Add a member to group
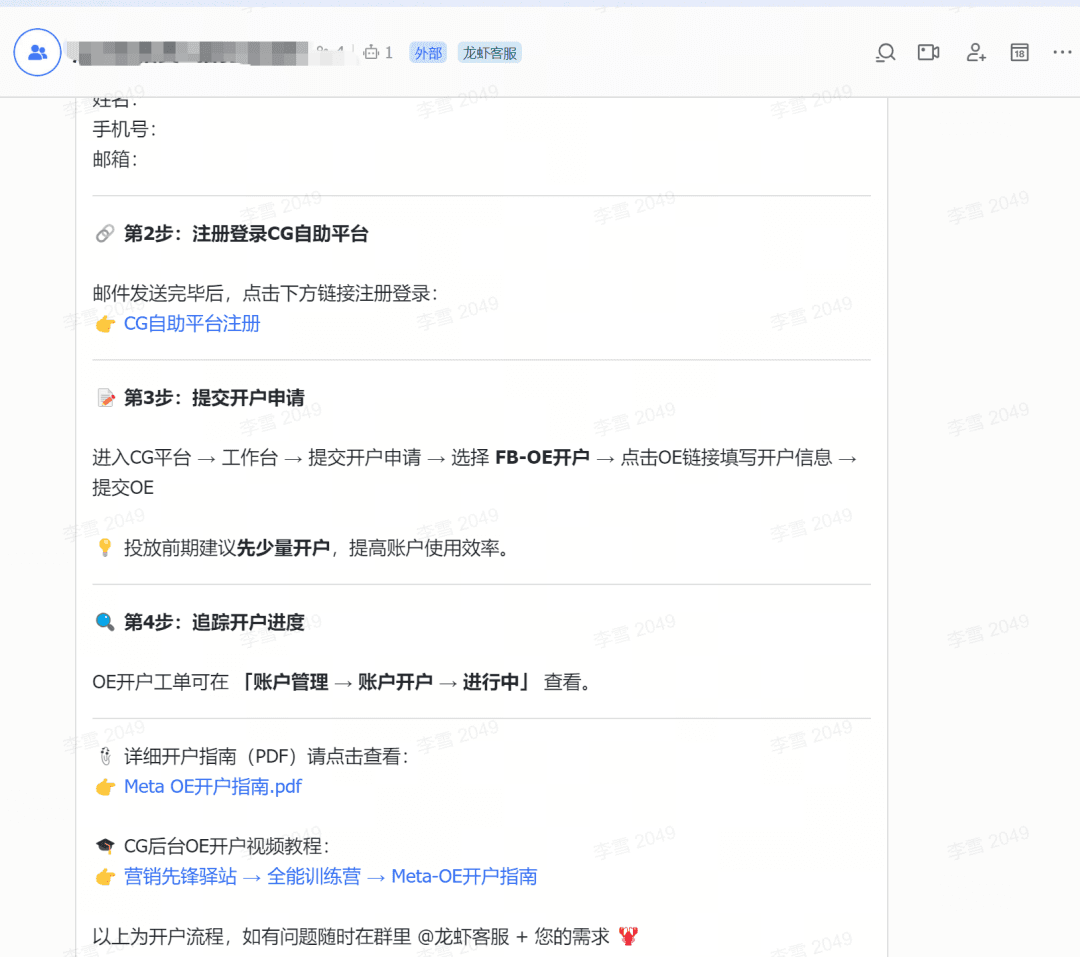The image size is (1080, 957). (x=975, y=52)
